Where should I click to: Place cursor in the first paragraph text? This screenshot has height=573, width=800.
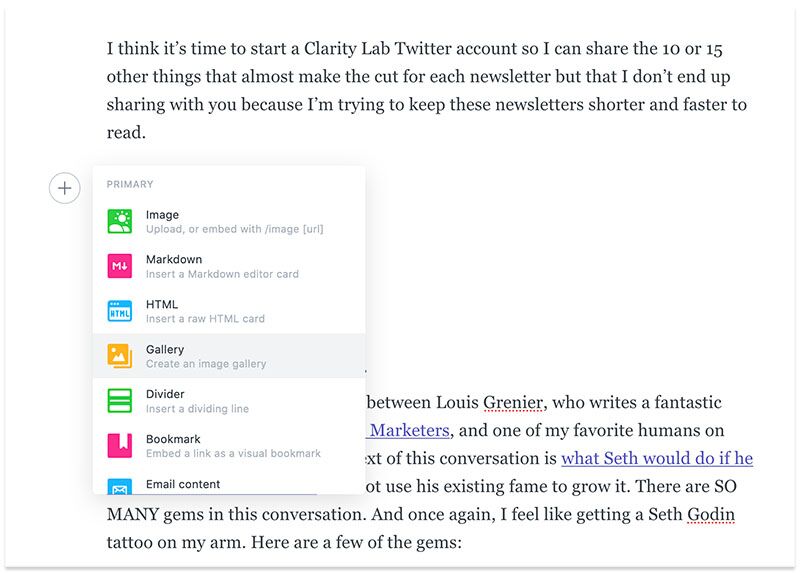coord(427,90)
